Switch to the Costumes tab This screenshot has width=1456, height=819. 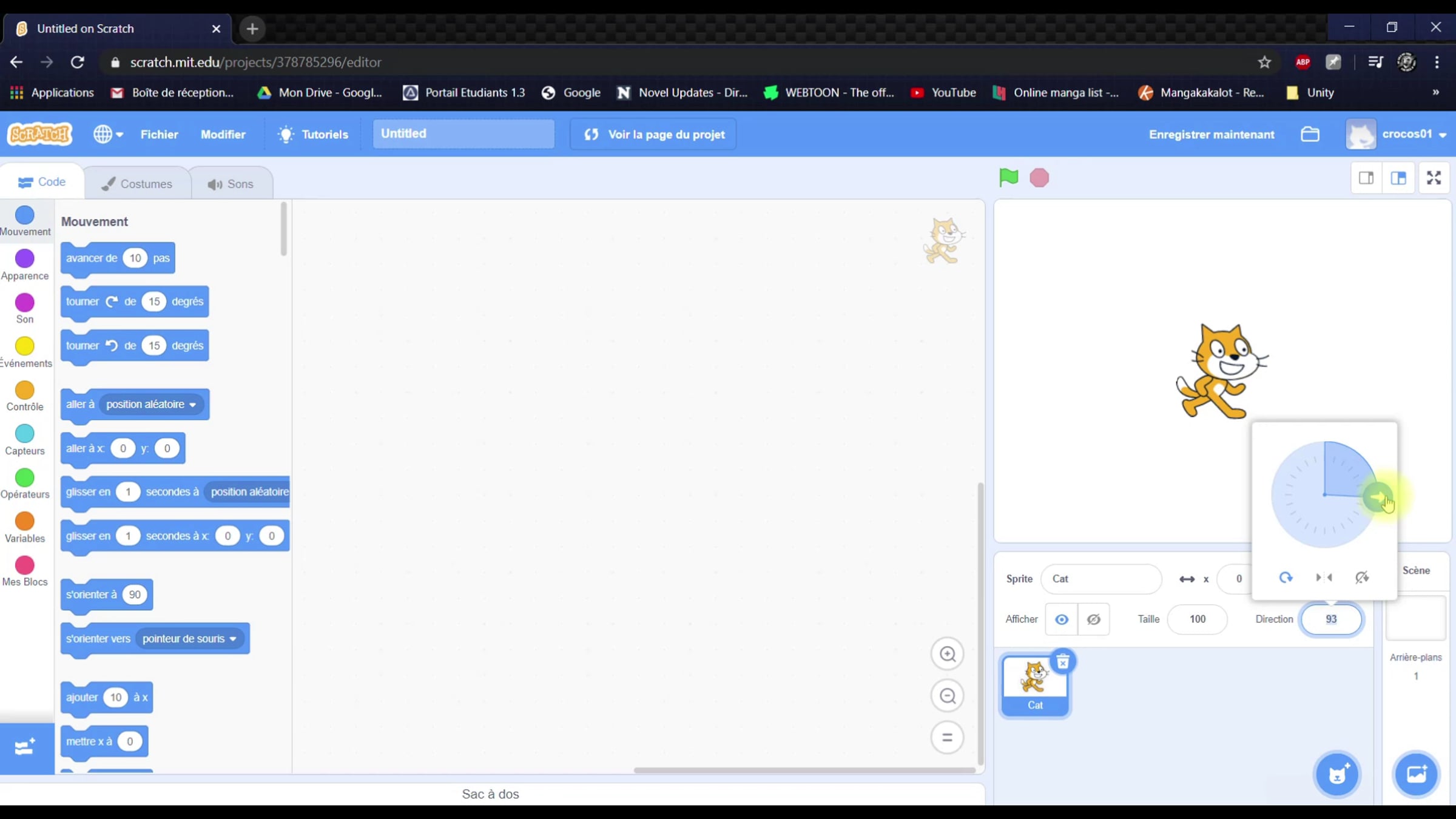[x=137, y=184]
